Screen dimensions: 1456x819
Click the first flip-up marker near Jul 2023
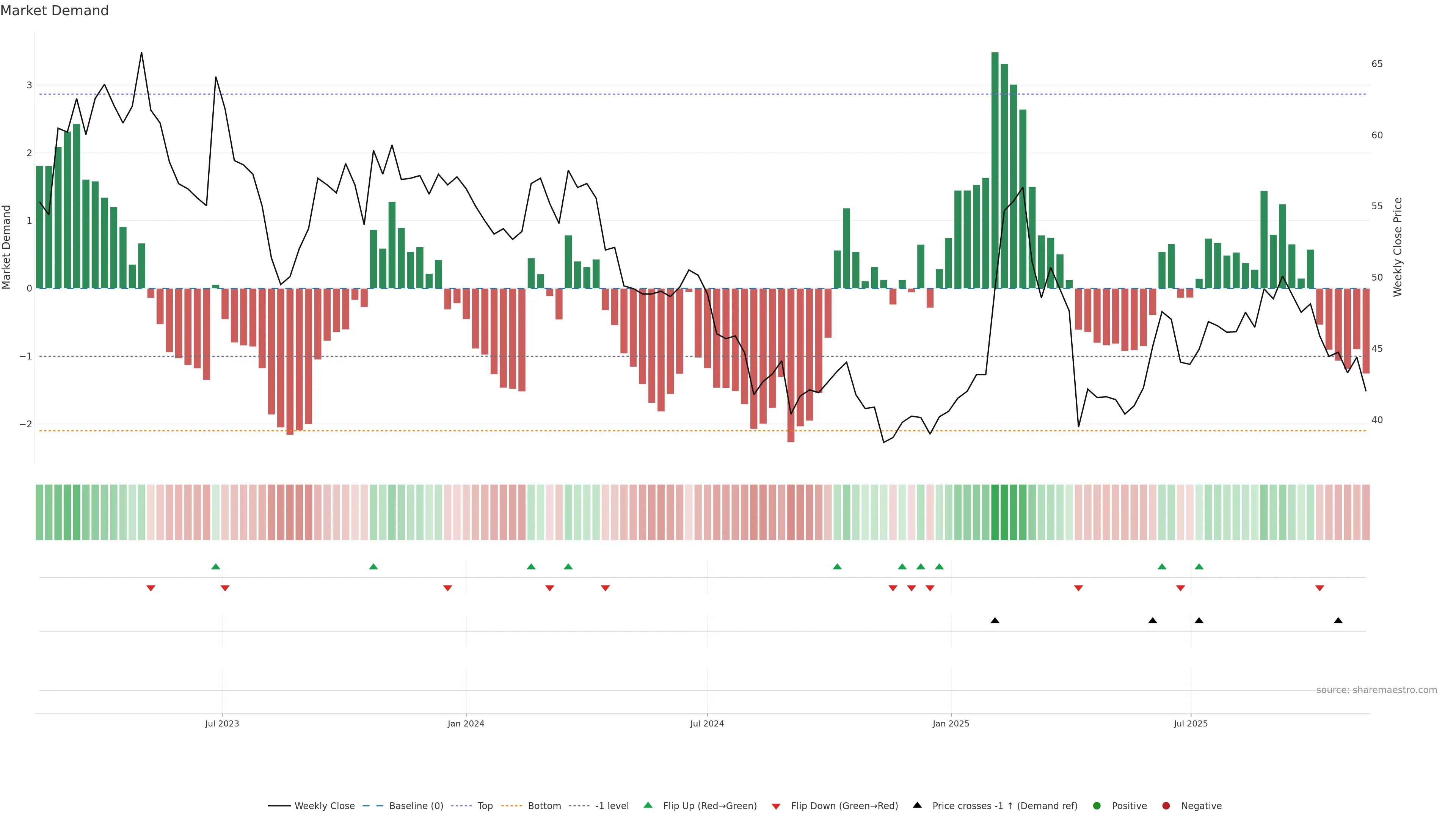coord(215,566)
